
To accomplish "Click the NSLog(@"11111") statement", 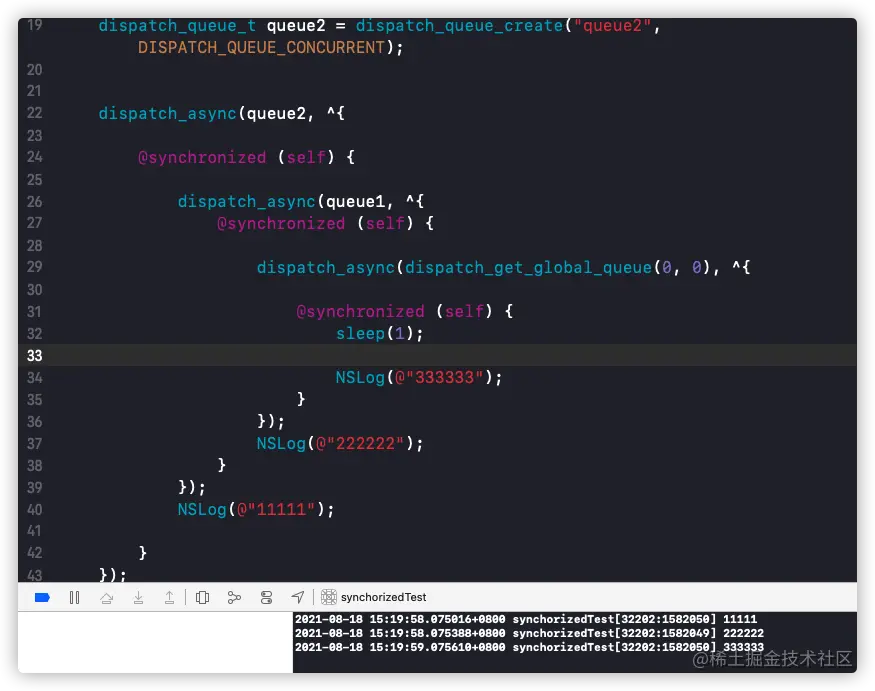I will click(256, 510).
